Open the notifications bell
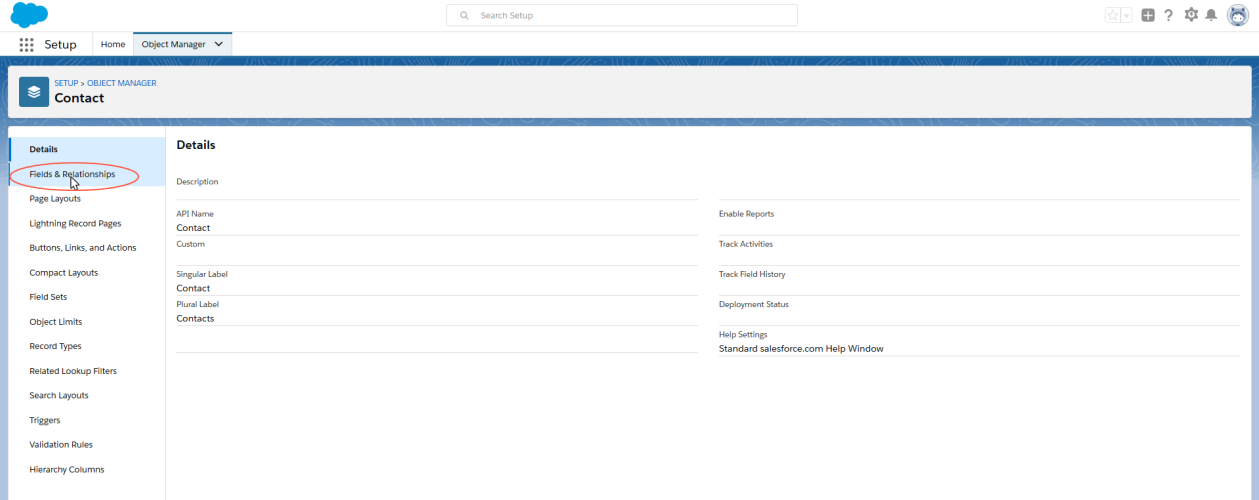The height and width of the screenshot is (500, 1259). tap(1211, 15)
